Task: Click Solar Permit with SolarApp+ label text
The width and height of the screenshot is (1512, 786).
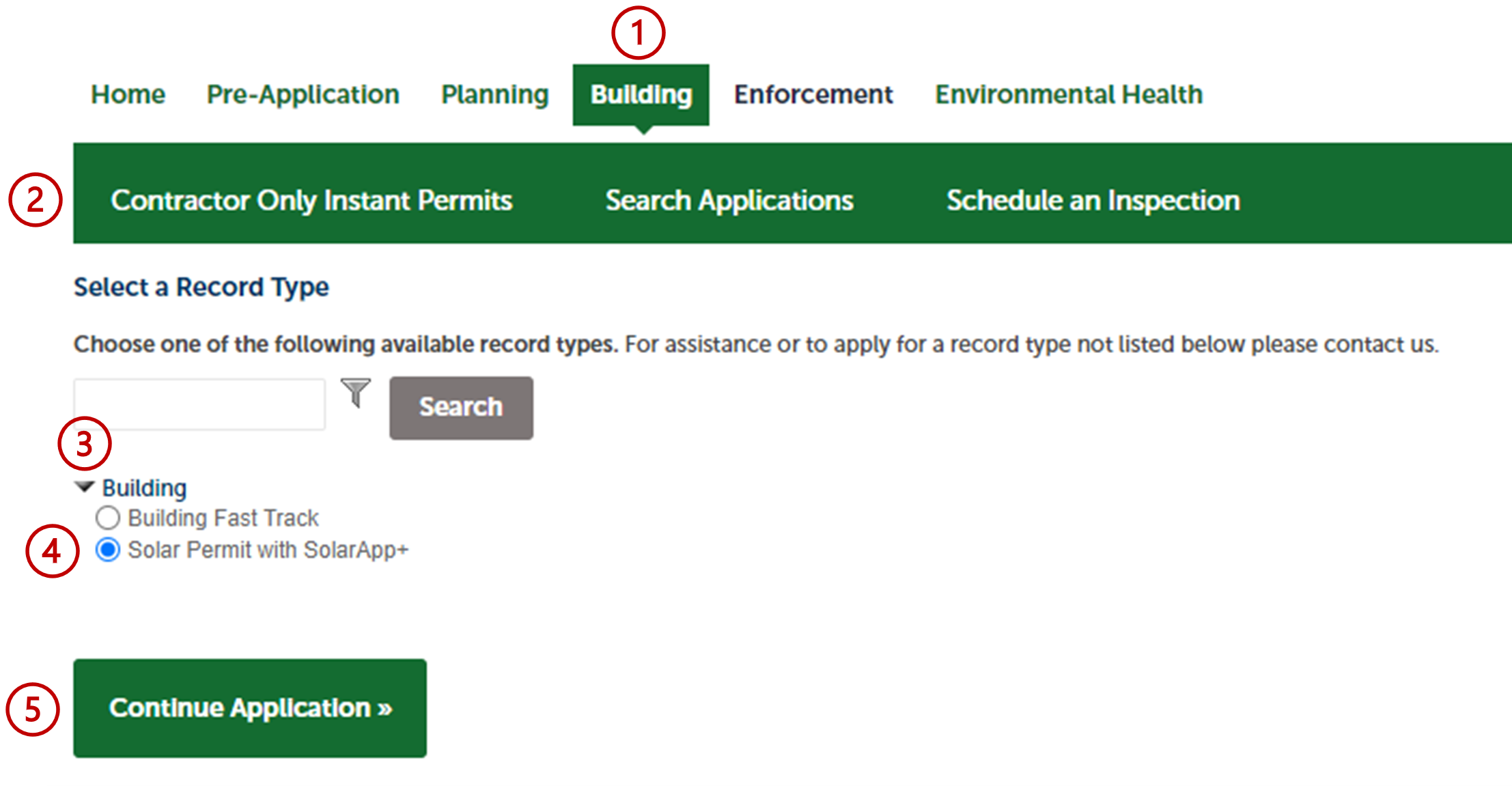Action: (x=268, y=550)
